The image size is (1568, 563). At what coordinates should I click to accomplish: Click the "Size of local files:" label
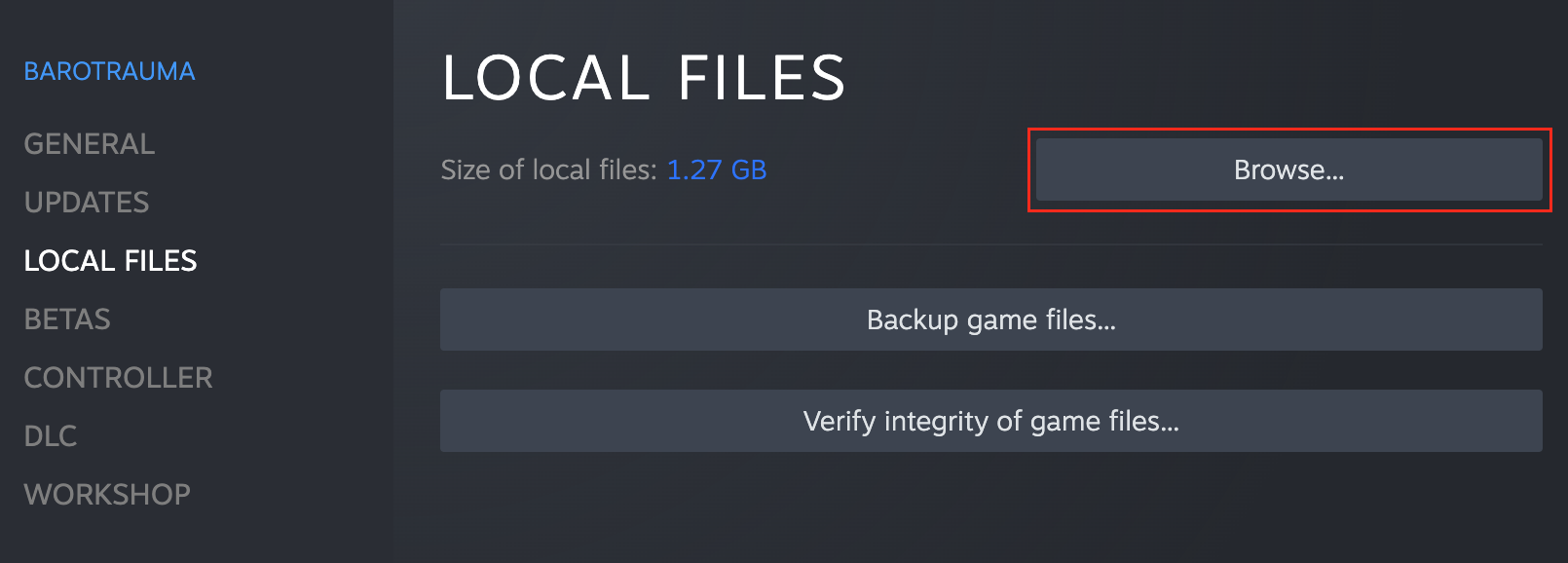point(548,169)
